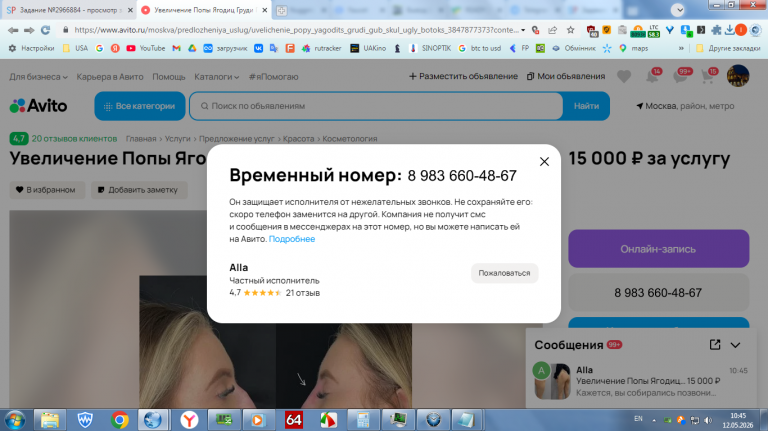
Task: Click the phone number button 8 983 660-48-67
Action: coord(658,292)
